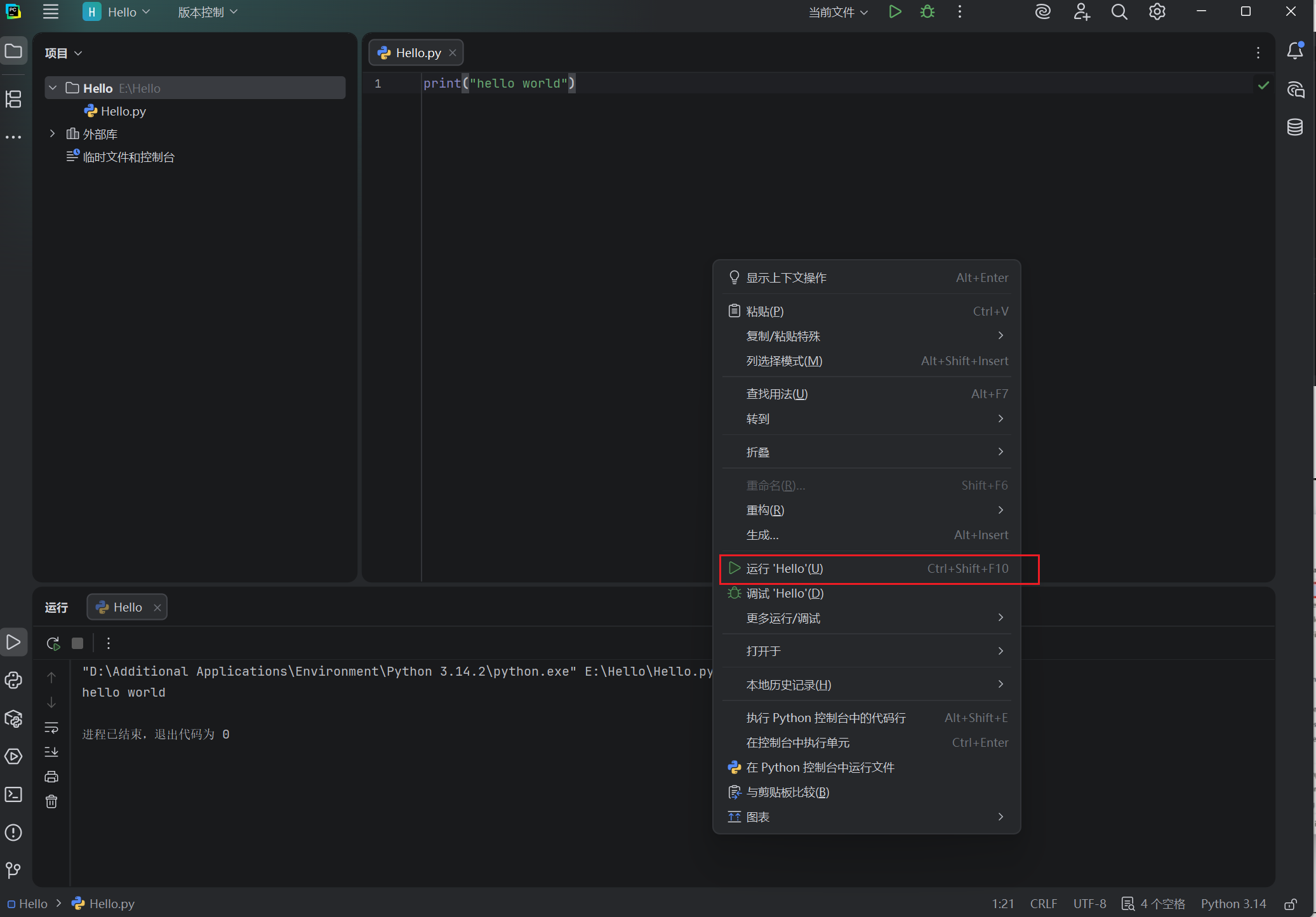Expand the 外部库 tree node
This screenshot has height=917, width=1316.
point(53,134)
